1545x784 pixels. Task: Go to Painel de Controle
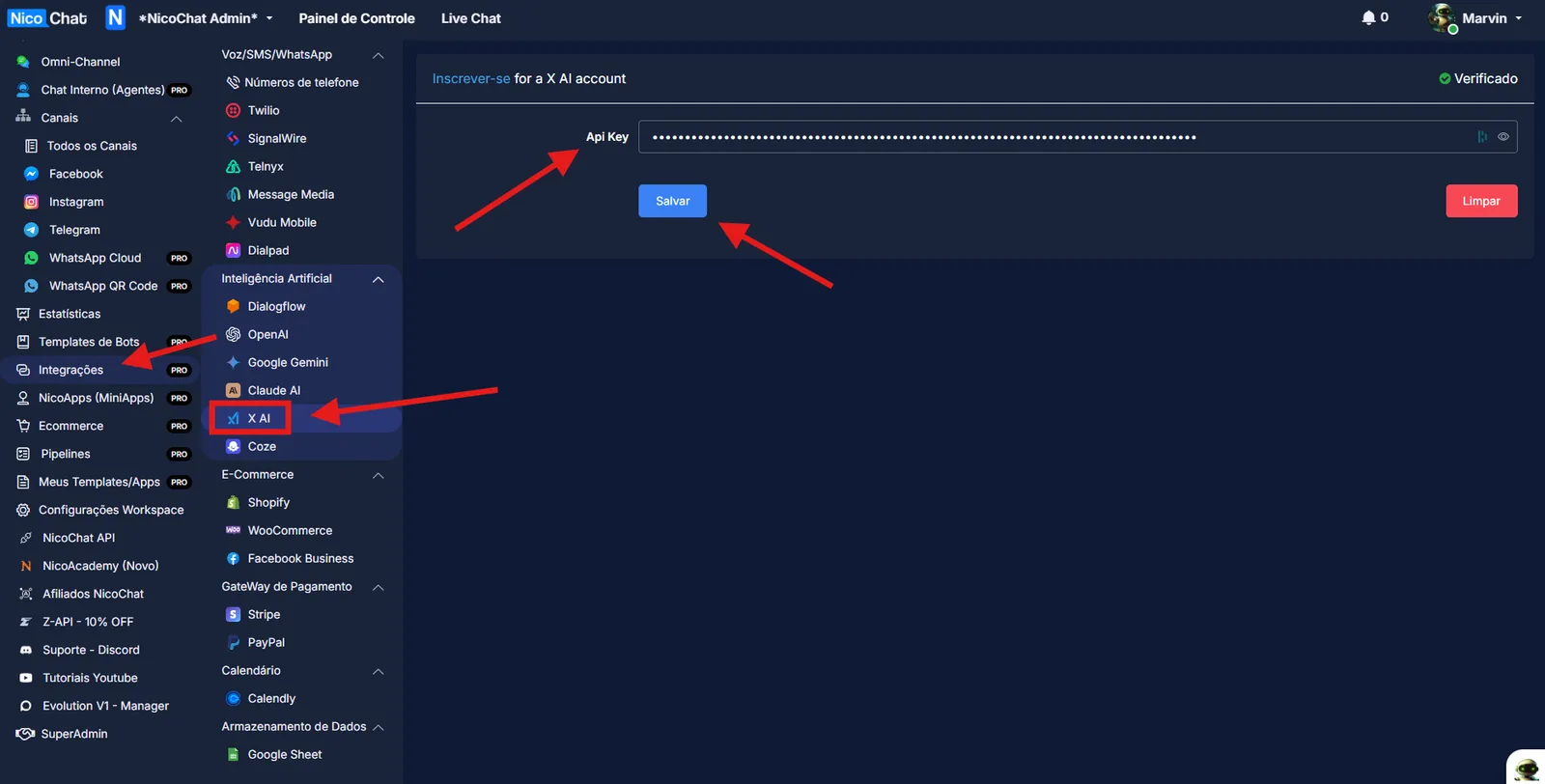click(x=356, y=18)
